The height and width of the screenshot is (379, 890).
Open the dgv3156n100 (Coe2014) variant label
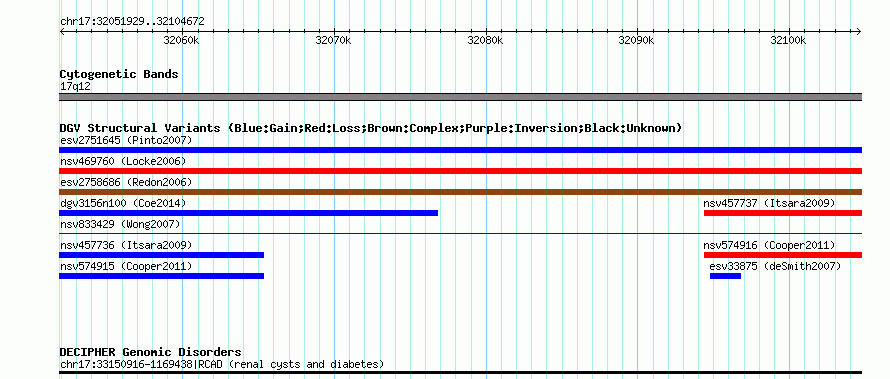pyautogui.click(x=123, y=203)
